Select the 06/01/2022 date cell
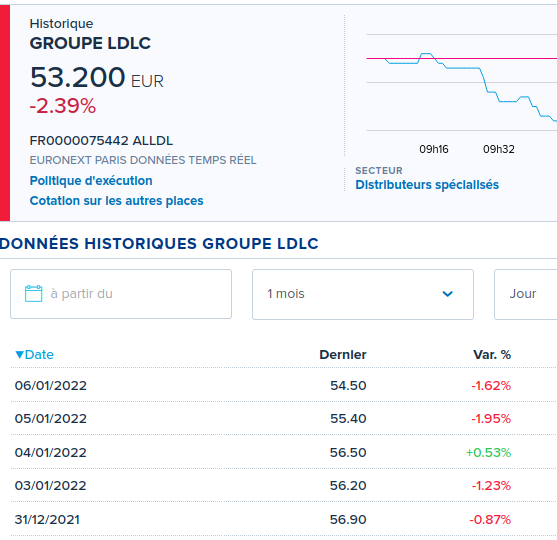 click(50, 385)
